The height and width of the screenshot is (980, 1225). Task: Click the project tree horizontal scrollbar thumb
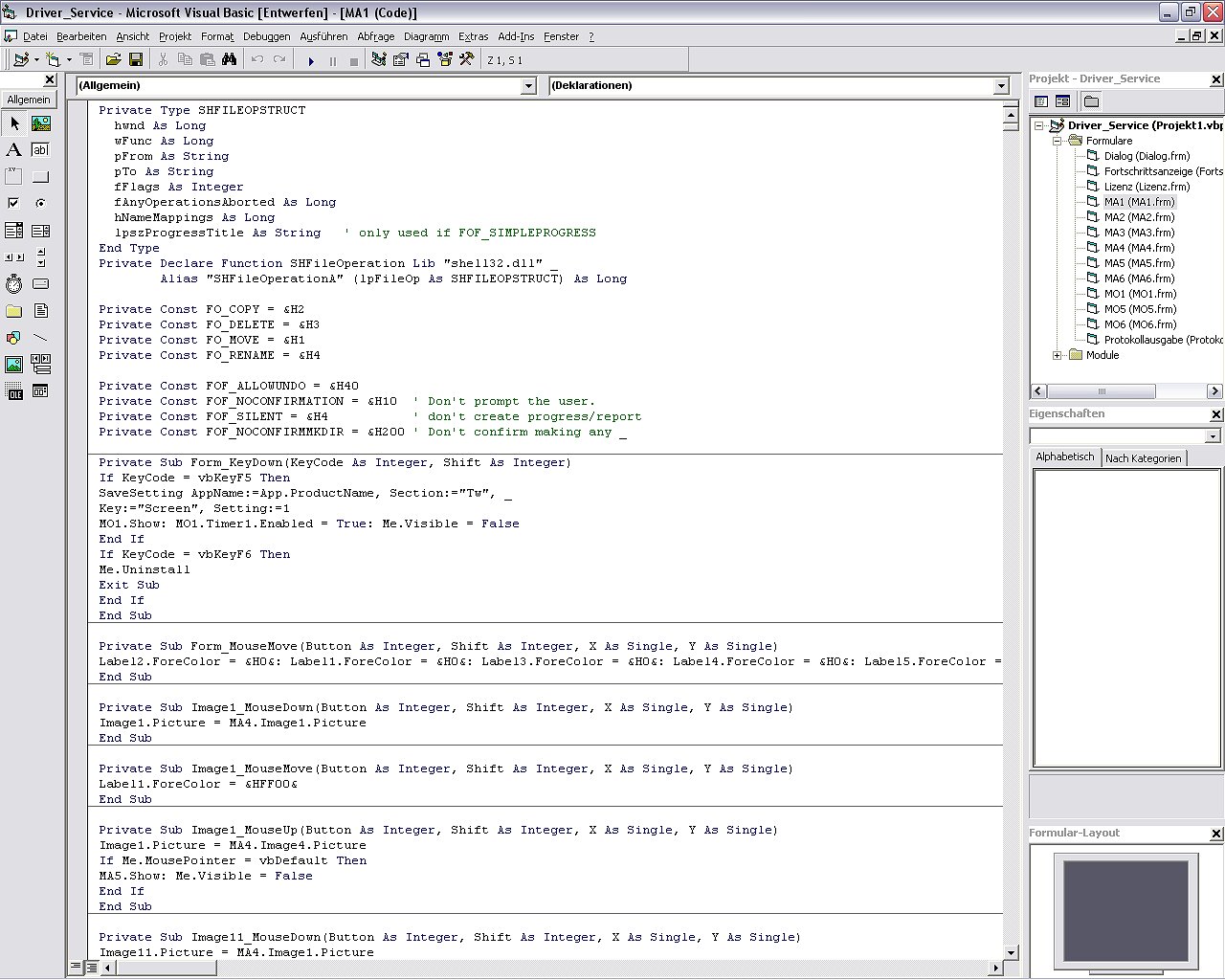coord(1101,391)
